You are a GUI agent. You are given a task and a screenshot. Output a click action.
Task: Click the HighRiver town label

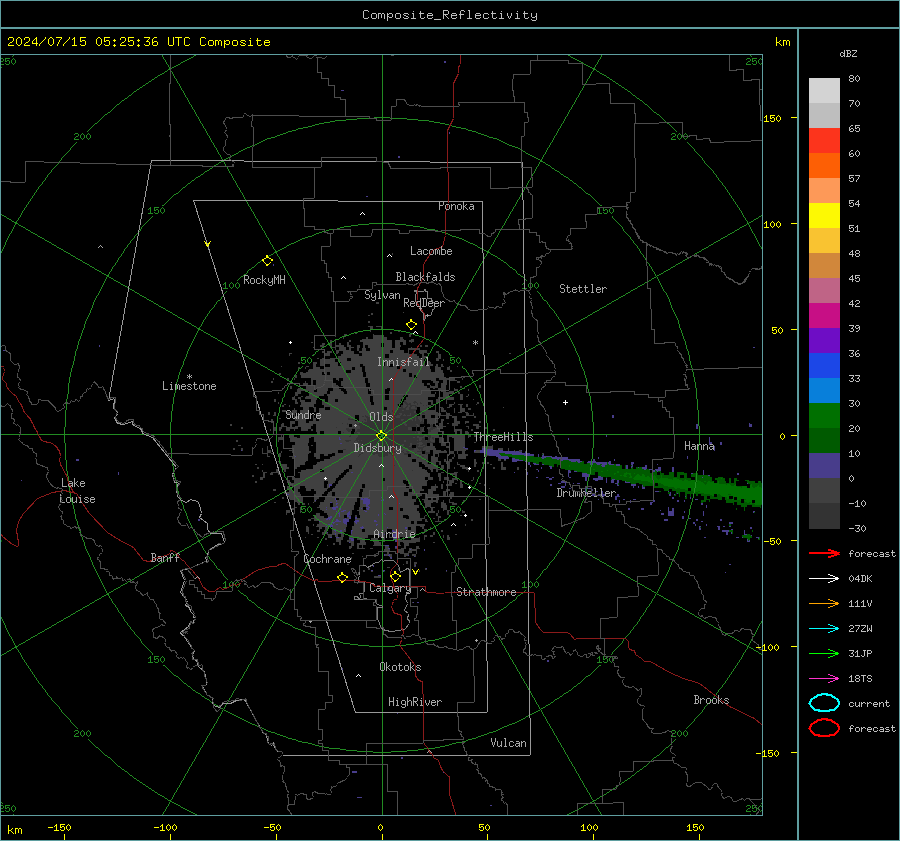(415, 702)
